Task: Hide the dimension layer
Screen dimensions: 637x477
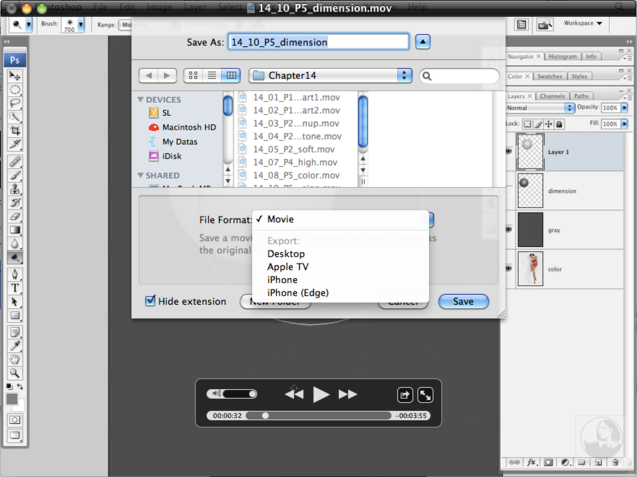Action: pos(509,190)
